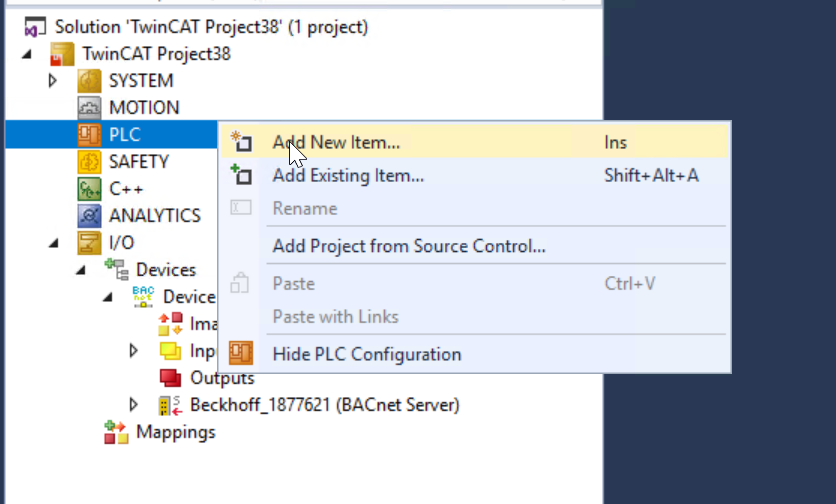
Task: Select the green C++ node icon
Action: coord(89,189)
